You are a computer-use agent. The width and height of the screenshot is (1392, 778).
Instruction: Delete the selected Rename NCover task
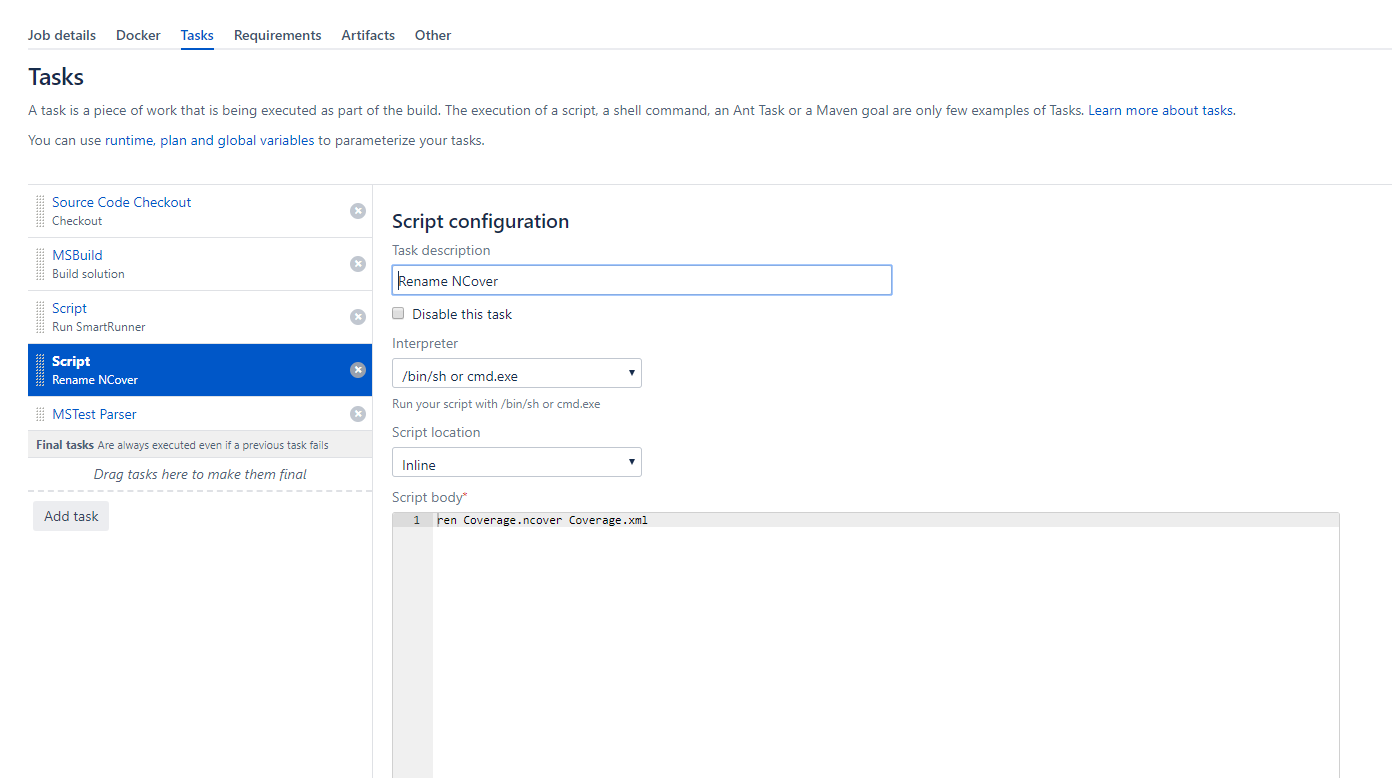pyautogui.click(x=358, y=370)
